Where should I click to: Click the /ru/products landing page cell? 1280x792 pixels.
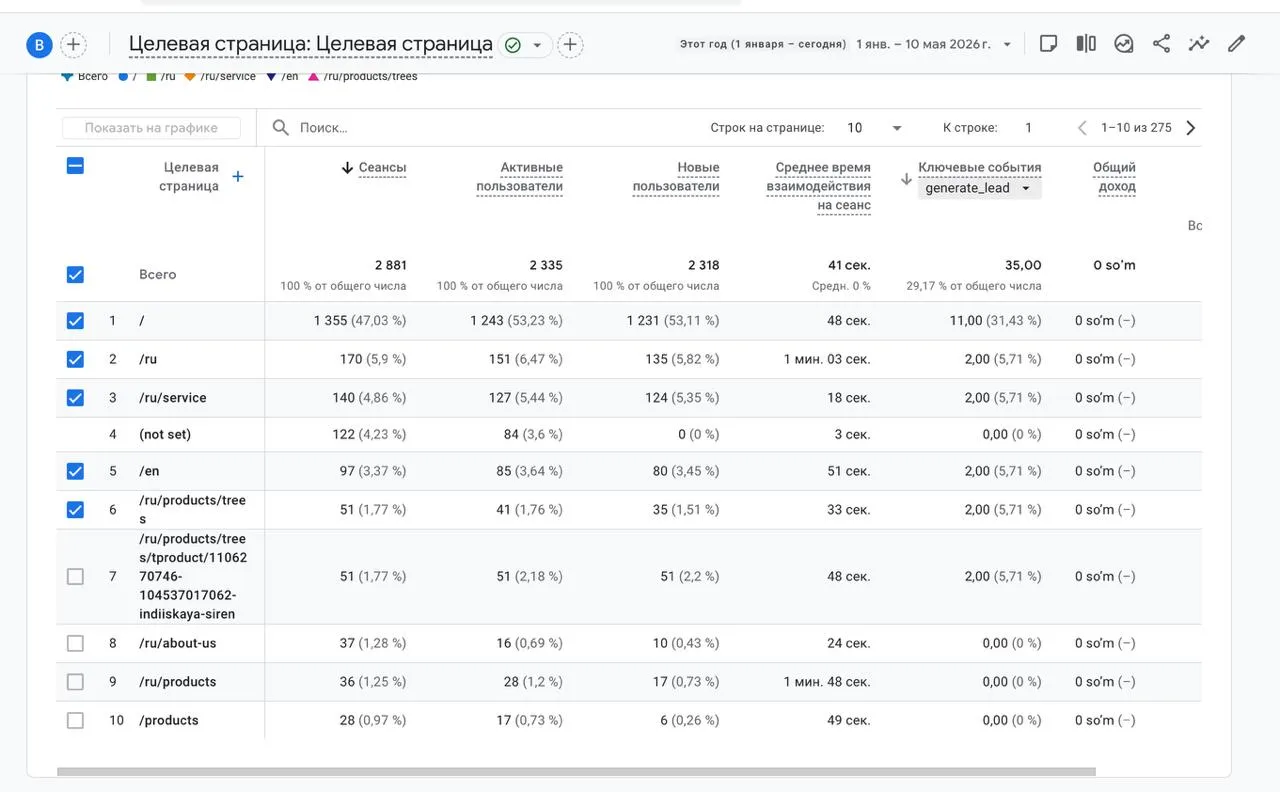(x=178, y=682)
